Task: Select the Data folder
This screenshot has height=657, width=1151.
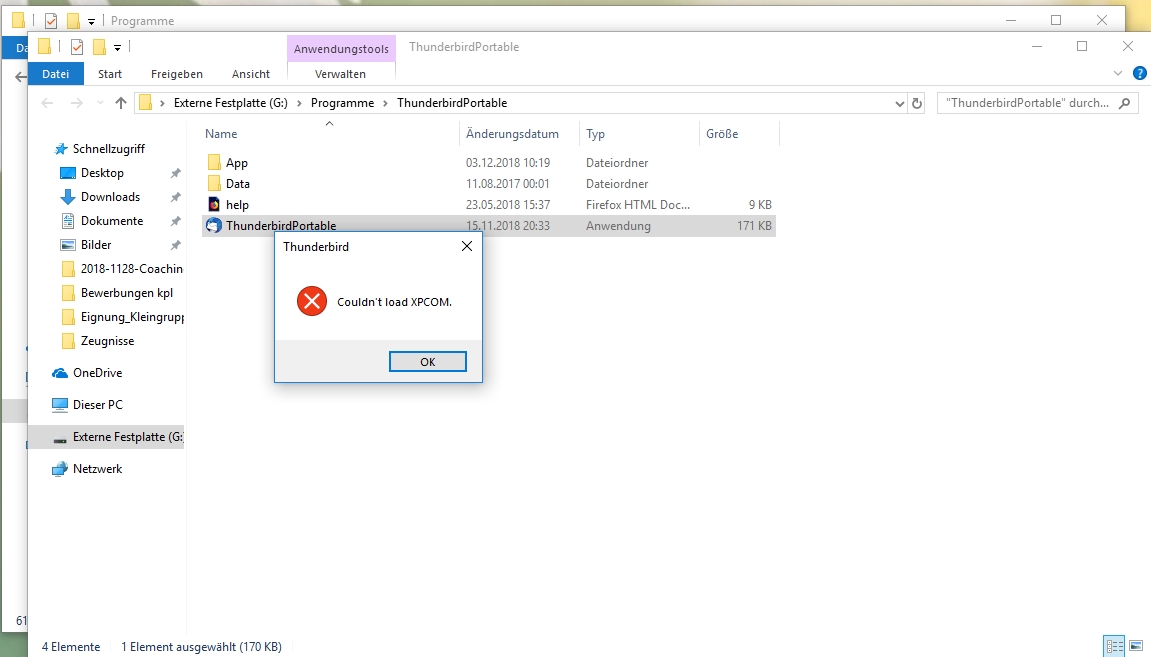Action: point(238,184)
